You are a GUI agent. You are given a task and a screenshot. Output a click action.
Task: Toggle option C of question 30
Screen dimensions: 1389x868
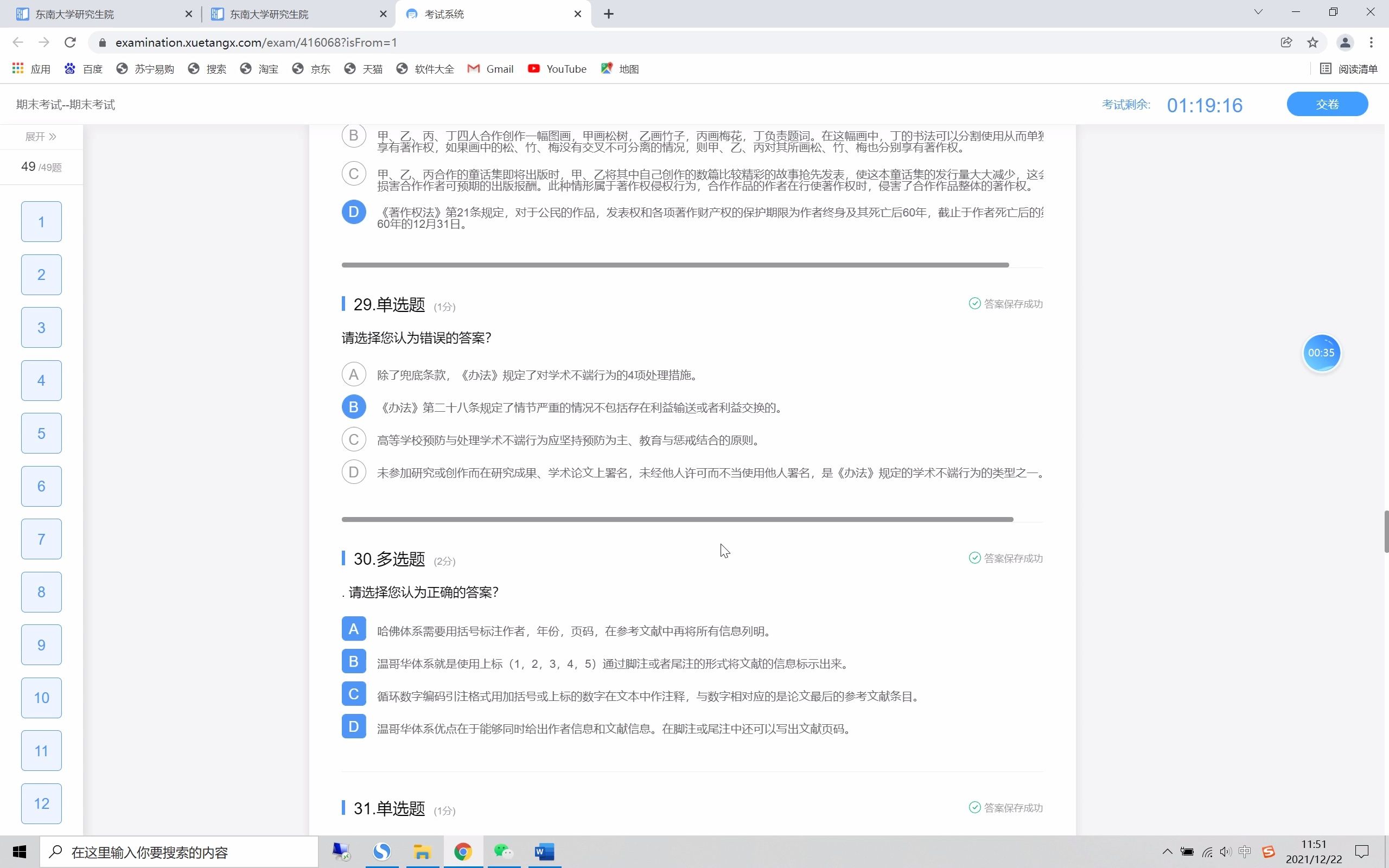pos(354,694)
